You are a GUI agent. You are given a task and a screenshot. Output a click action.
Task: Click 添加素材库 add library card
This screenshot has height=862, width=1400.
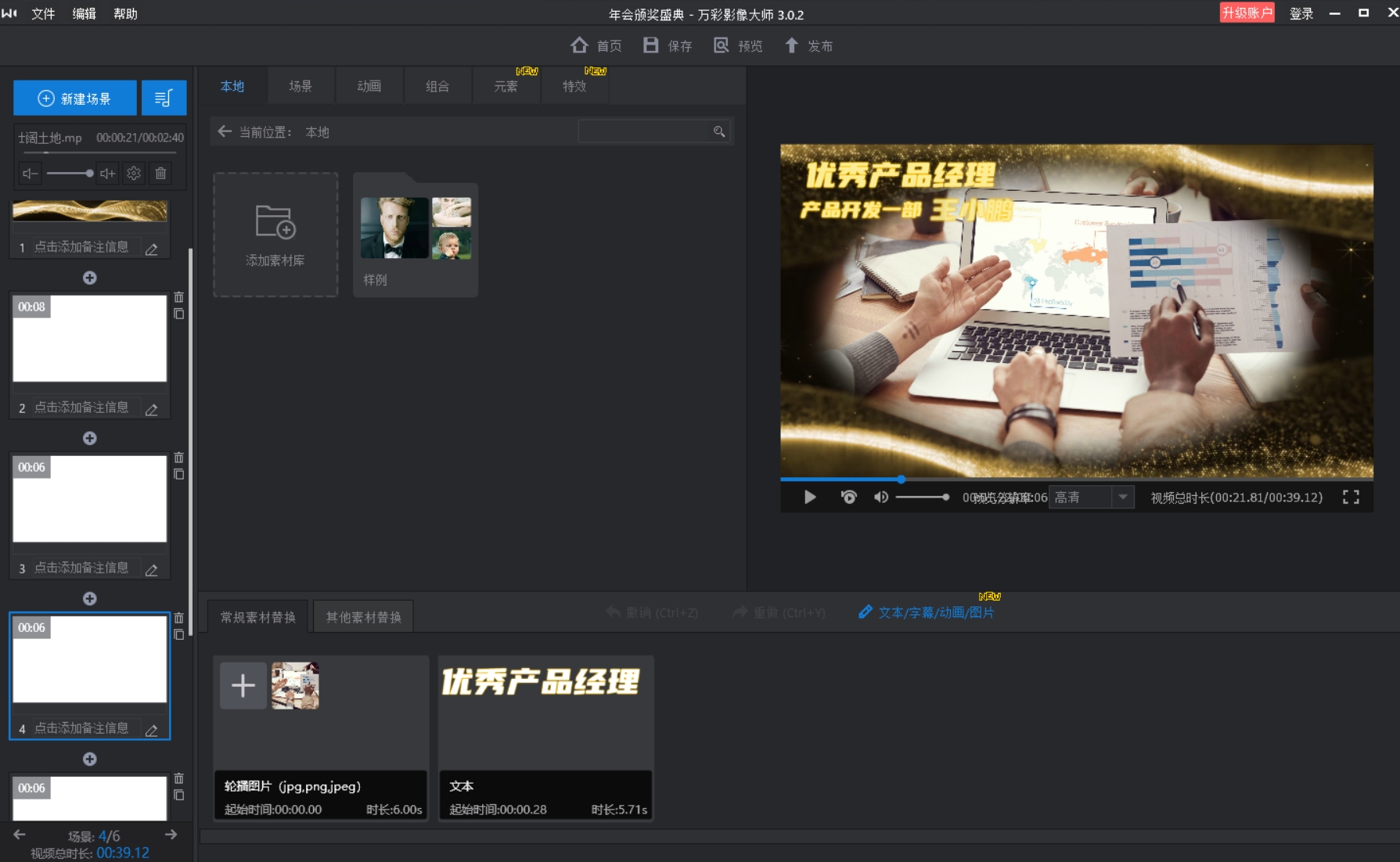pos(275,235)
